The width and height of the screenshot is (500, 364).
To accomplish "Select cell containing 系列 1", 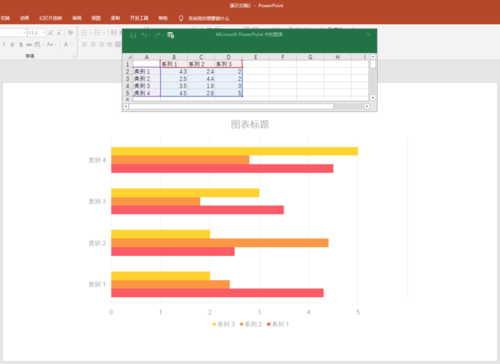I will click(x=174, y=64).
